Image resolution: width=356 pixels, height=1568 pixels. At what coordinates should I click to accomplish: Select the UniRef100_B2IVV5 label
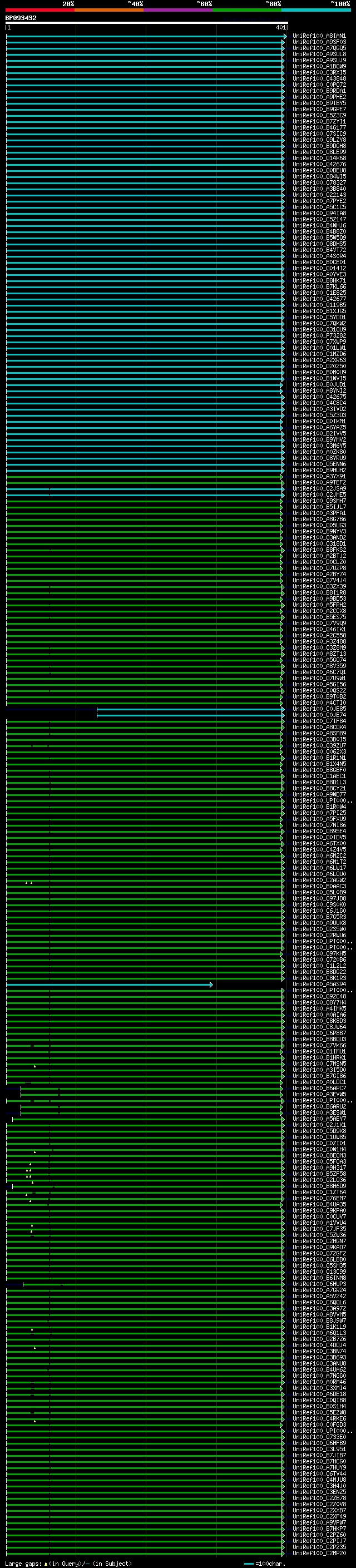pos(319,434)
